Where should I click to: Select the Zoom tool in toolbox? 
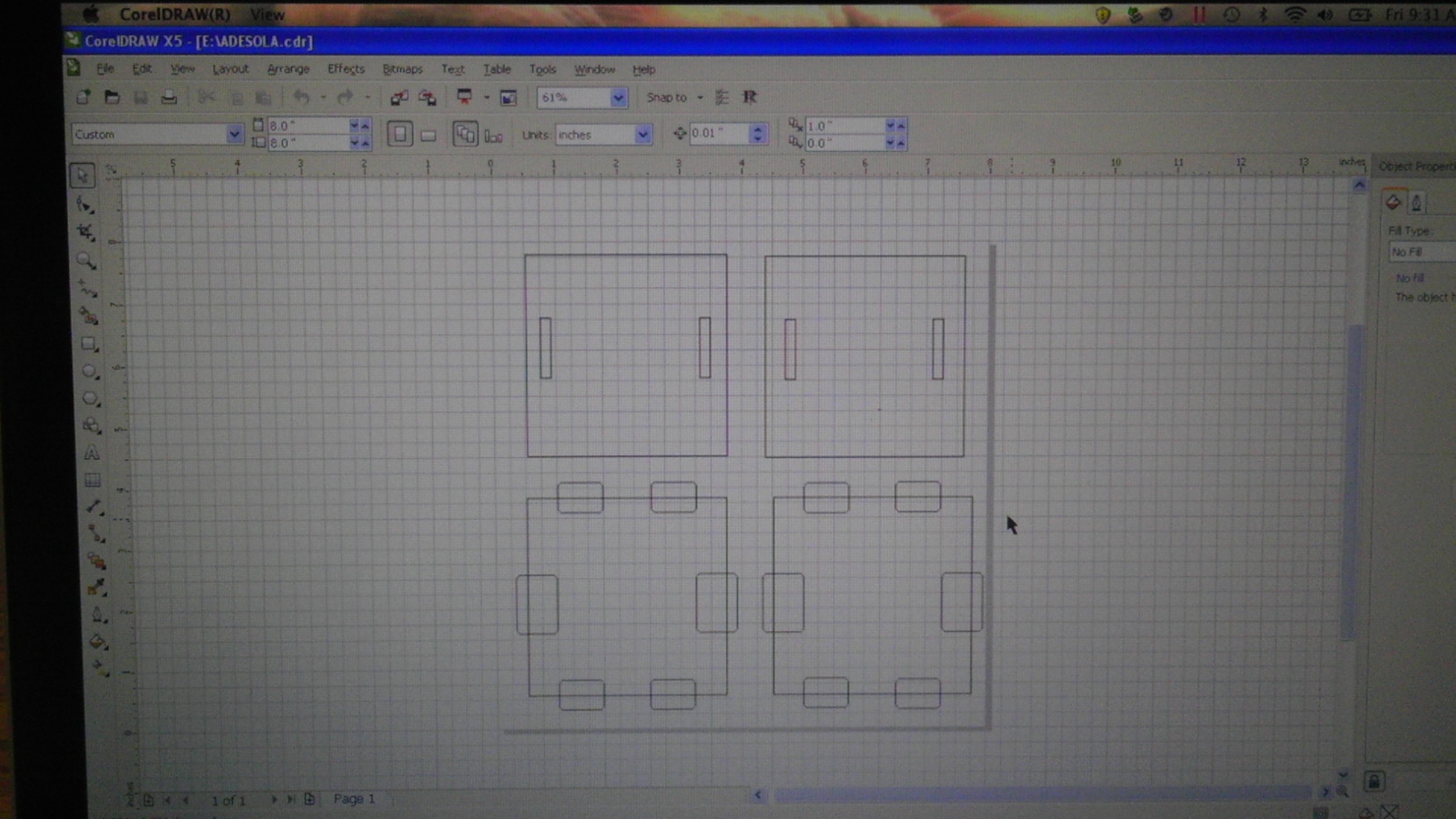click(85, 260)
